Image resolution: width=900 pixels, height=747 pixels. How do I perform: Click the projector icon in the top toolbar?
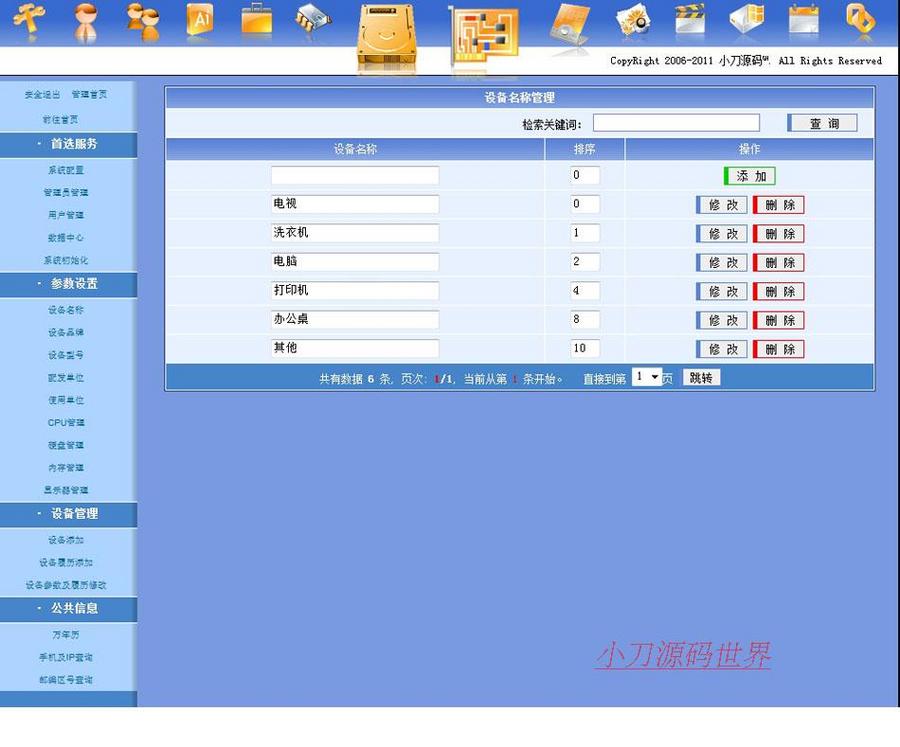tap(570, 22)
